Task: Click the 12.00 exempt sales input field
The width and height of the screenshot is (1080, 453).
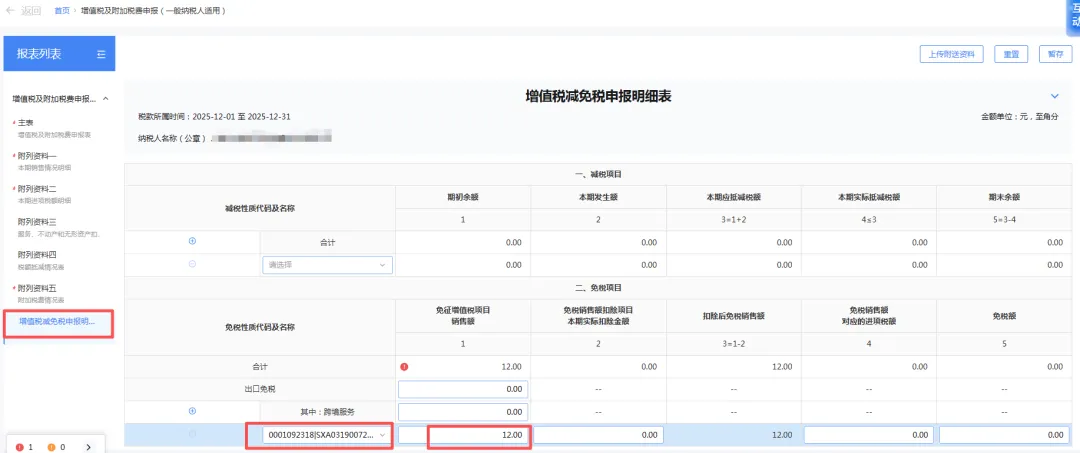Action: (x=463, y=435)
